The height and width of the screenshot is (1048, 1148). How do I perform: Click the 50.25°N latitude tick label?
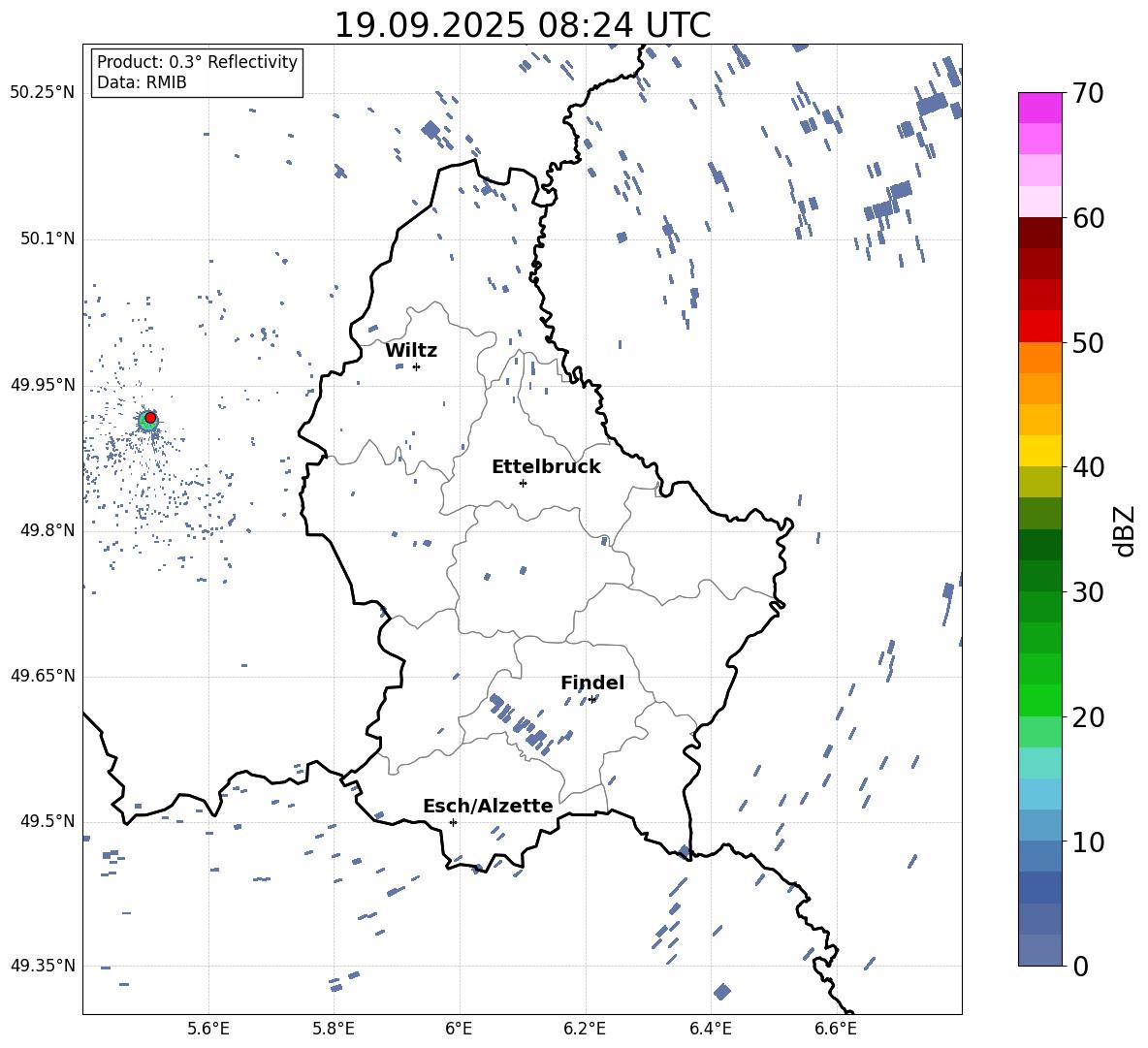tap(43, 93)
